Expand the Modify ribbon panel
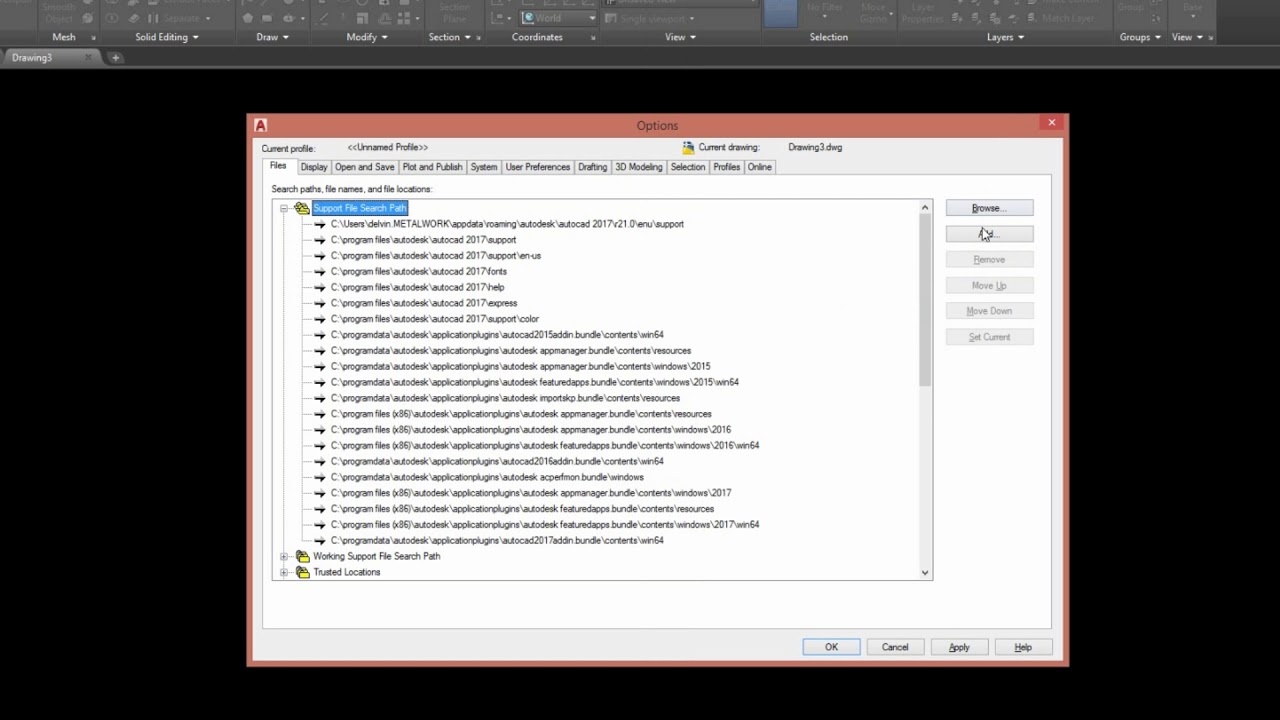 pyautogui.click(x=367, y=37)
